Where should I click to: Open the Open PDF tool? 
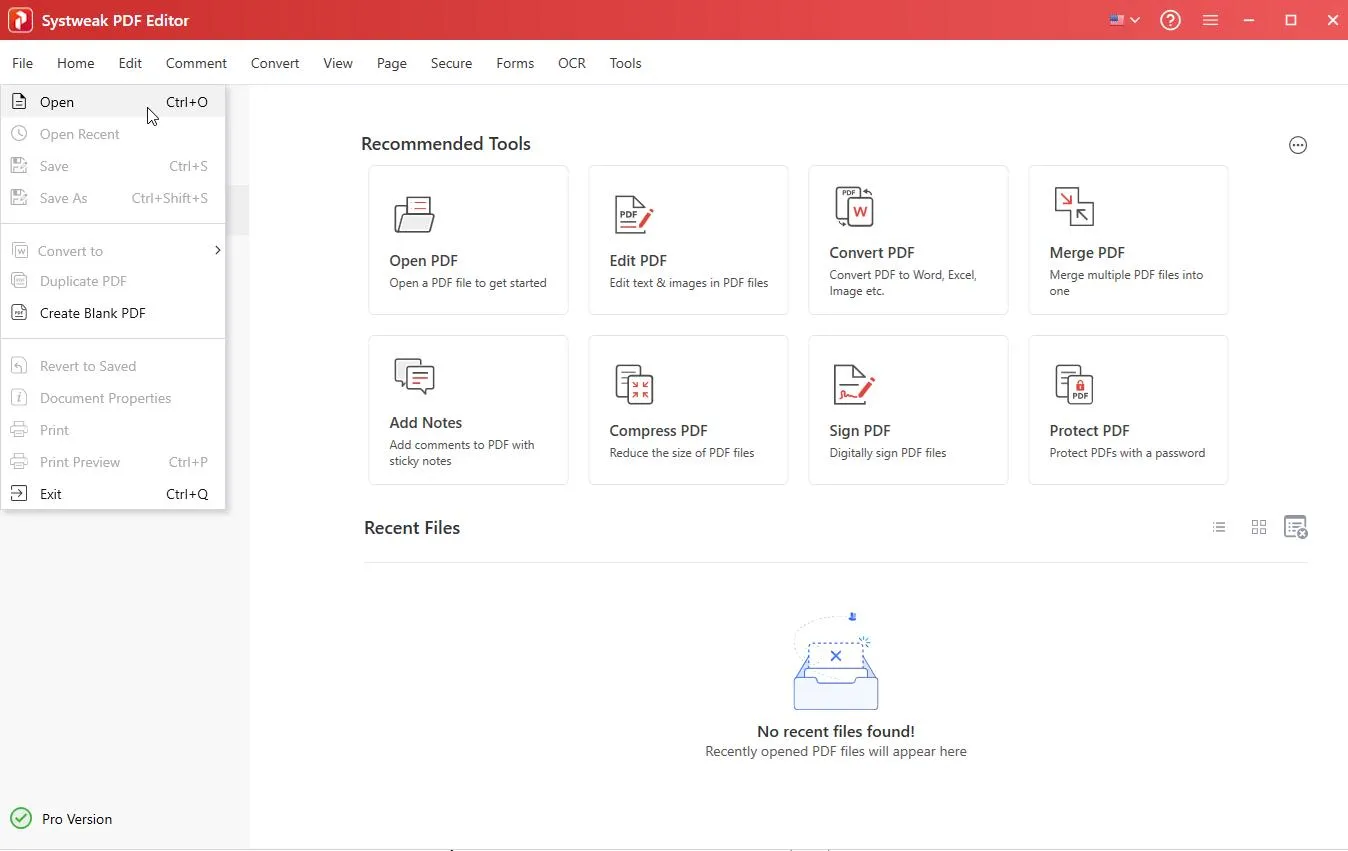[467, 240]
